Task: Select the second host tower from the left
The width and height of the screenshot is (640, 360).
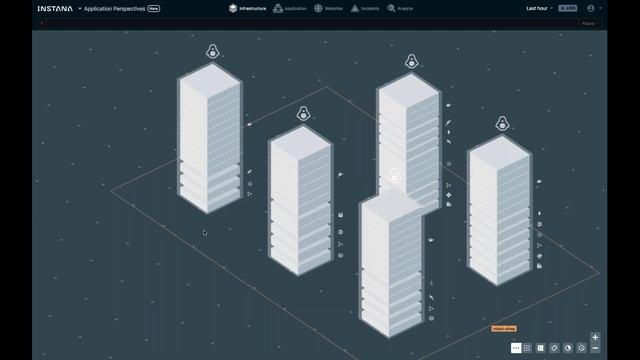Action: point(300,201)
